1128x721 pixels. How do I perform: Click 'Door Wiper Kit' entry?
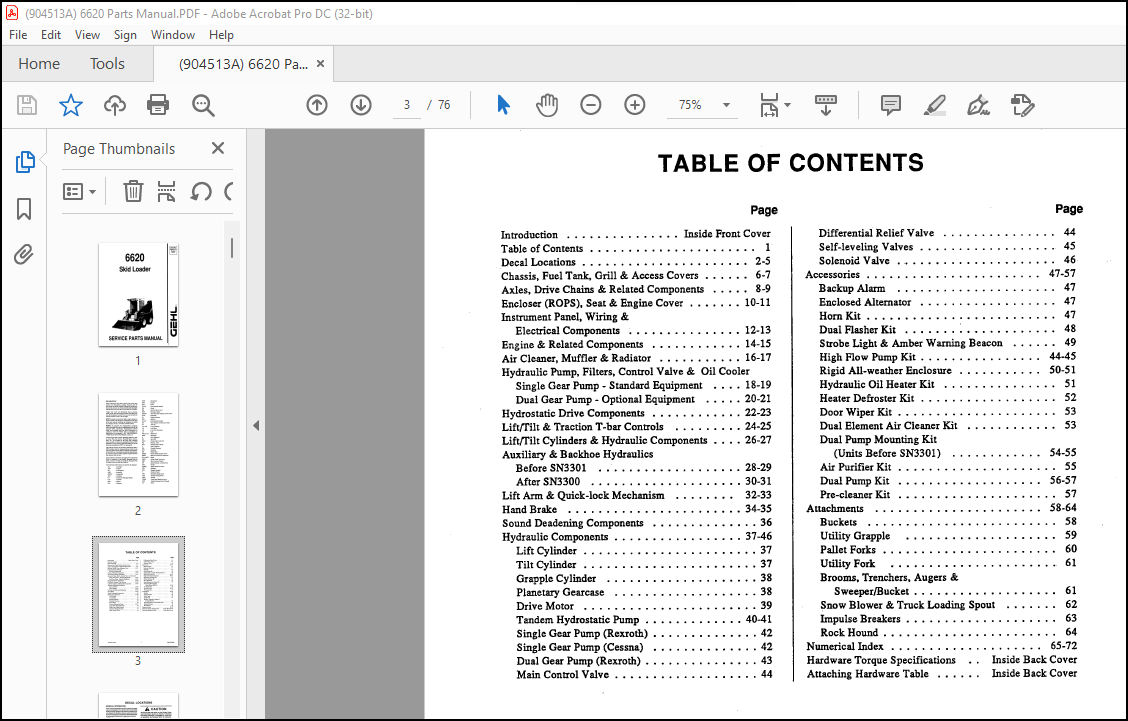(x=855, y=412)
